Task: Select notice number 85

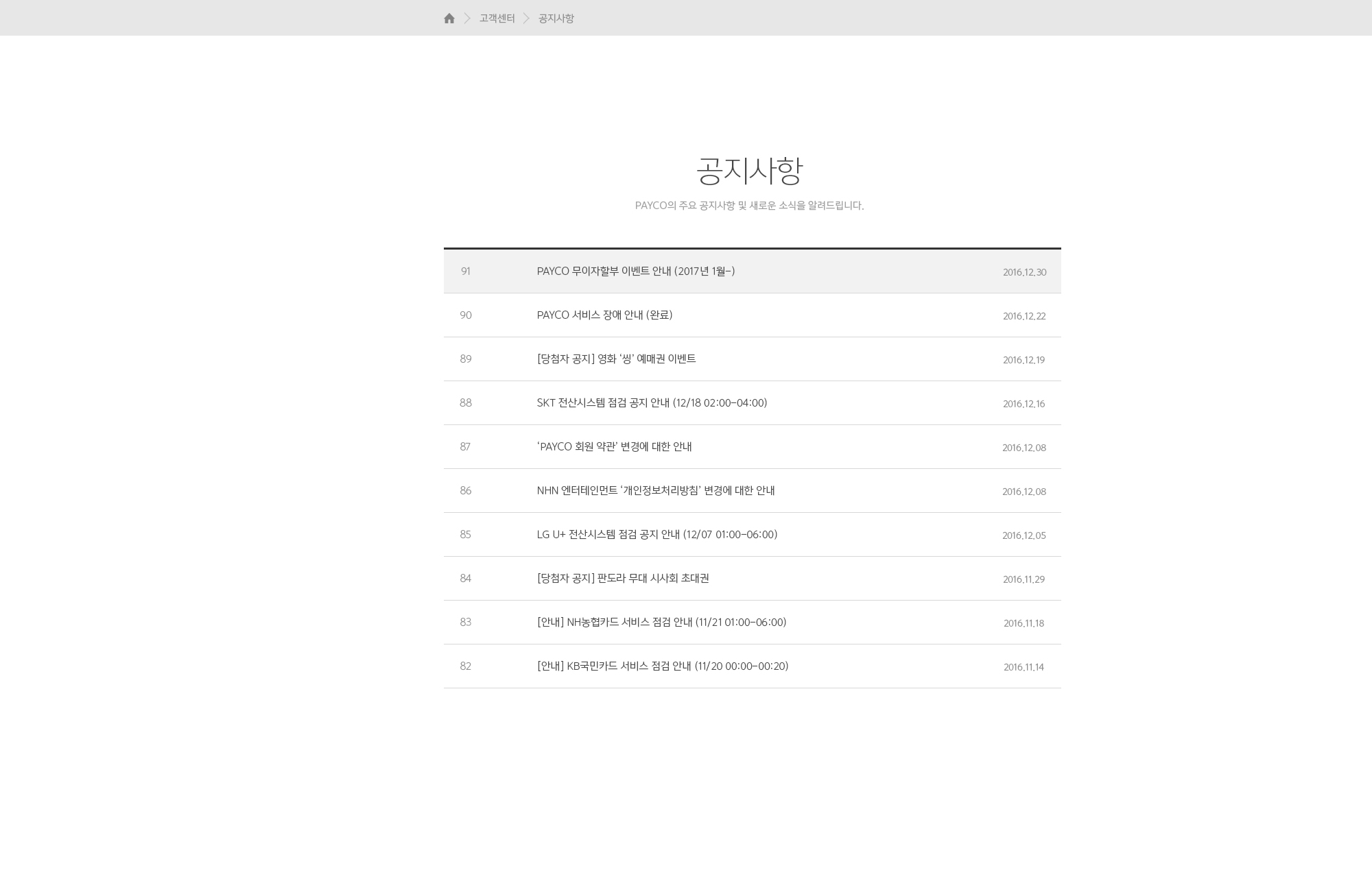Action: tap(465, 535)
